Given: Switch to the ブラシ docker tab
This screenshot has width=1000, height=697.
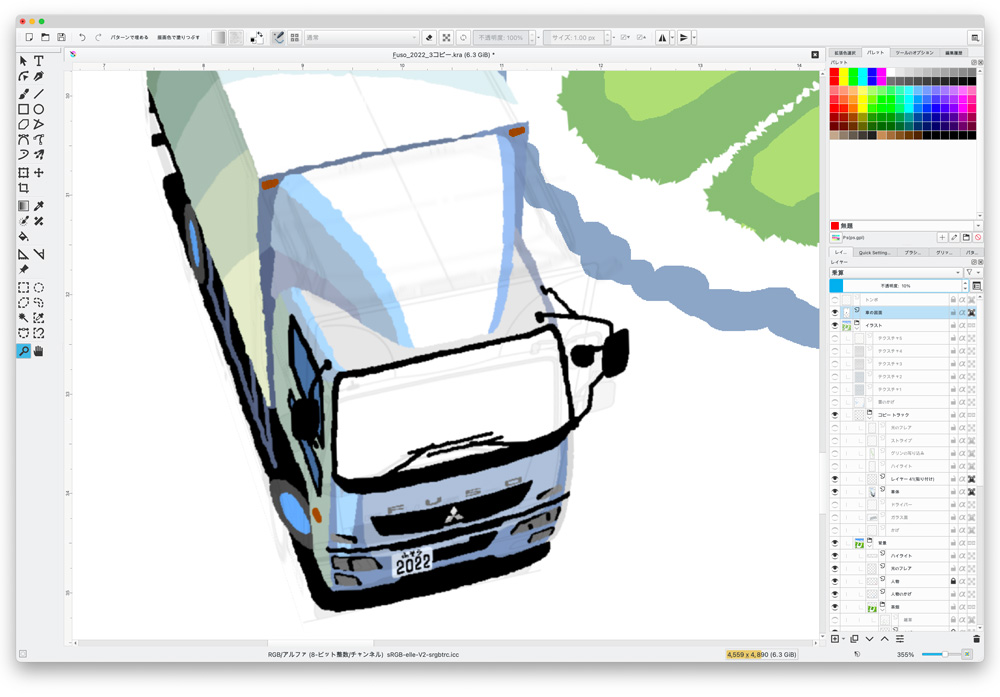Looking at the screenshot, I should point(912,253).
